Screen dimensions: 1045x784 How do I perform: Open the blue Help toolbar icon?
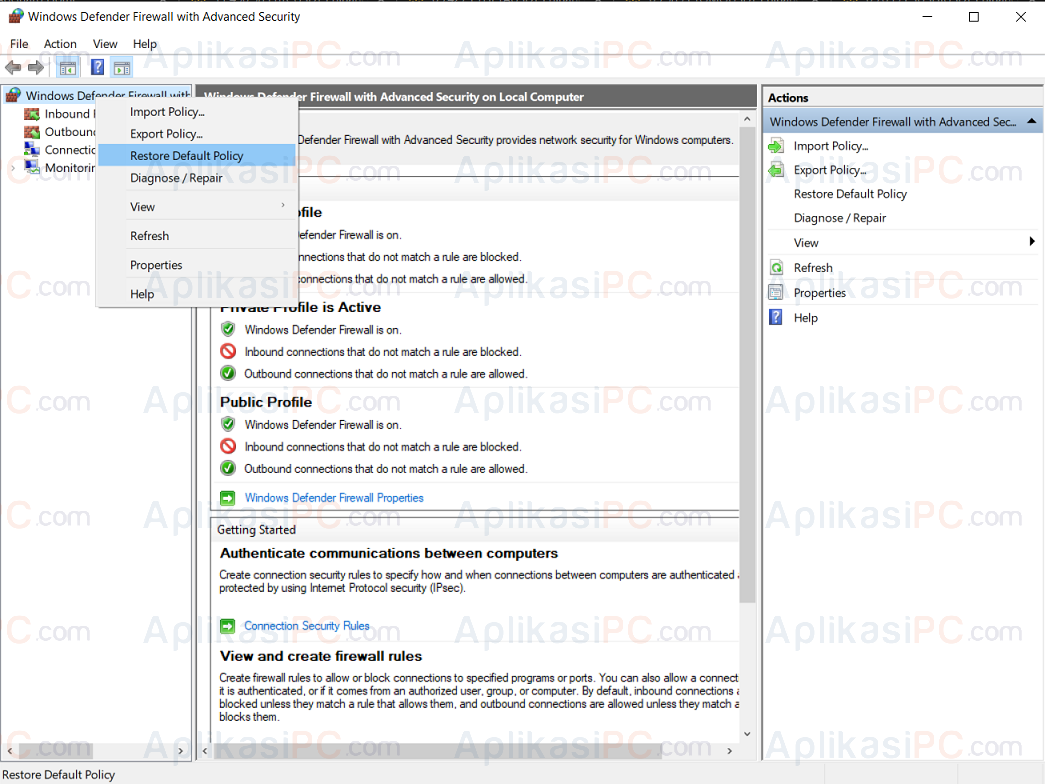[97, 67]
